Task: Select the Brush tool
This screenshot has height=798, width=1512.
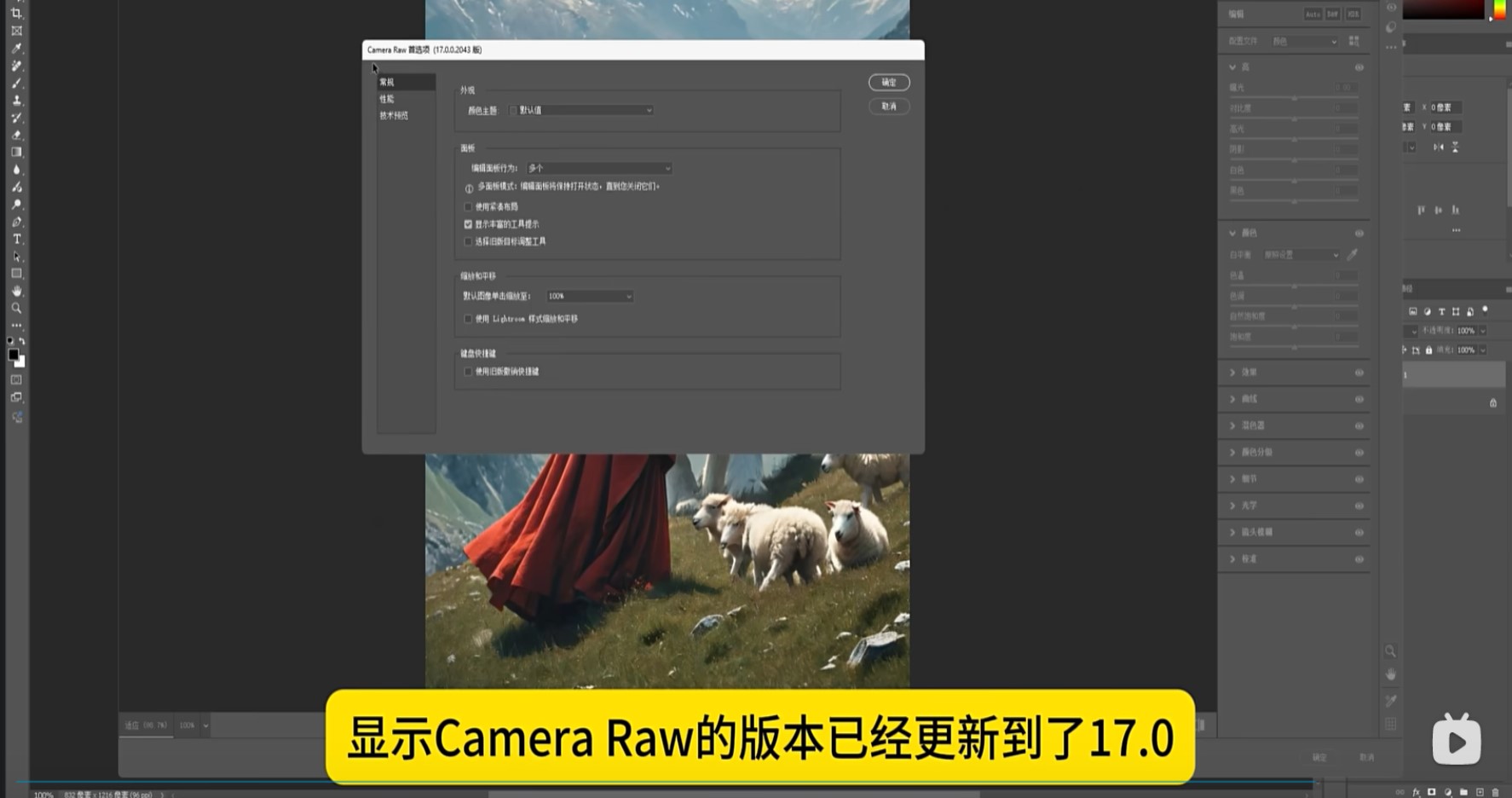Action: (x=16, y=84)
